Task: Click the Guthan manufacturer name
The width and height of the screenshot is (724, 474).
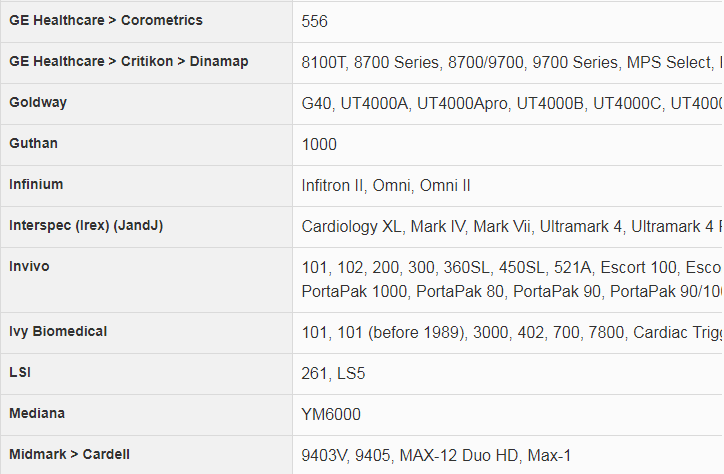Action: (33, 144)
